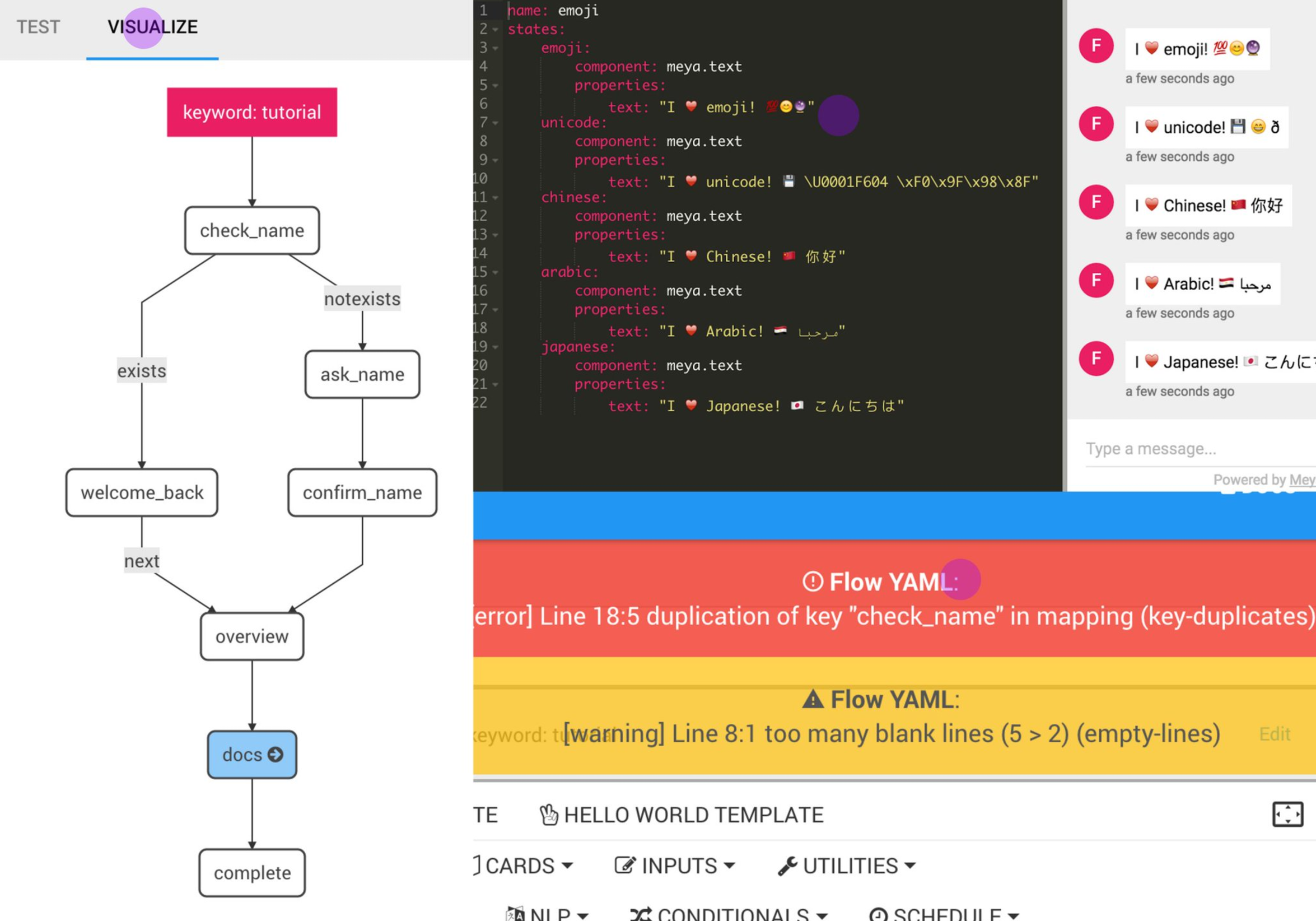Click the Hello World Template hand icon
Image resolution: width=1316 pixels, height=921 pixels.
coord(549,815)
